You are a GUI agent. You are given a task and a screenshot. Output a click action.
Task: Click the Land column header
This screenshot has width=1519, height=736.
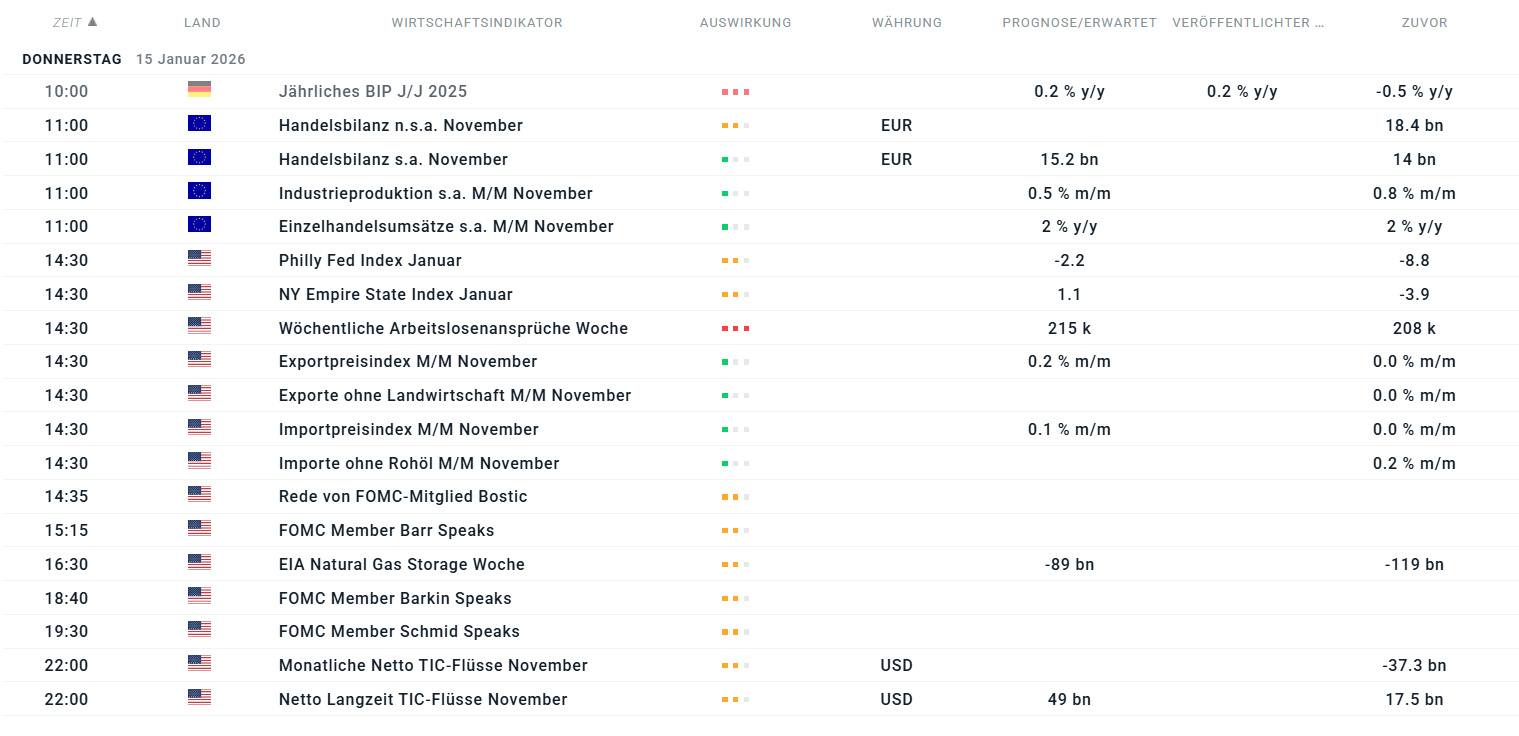click(x=202, y=22)
